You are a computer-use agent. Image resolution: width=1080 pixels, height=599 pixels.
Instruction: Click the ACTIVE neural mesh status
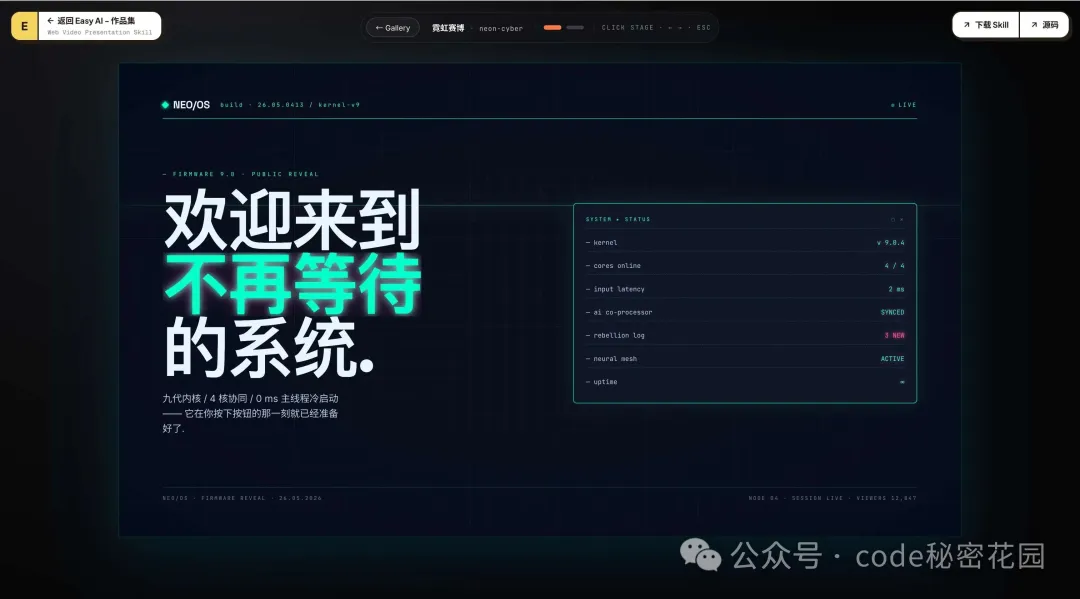point(893,359)
